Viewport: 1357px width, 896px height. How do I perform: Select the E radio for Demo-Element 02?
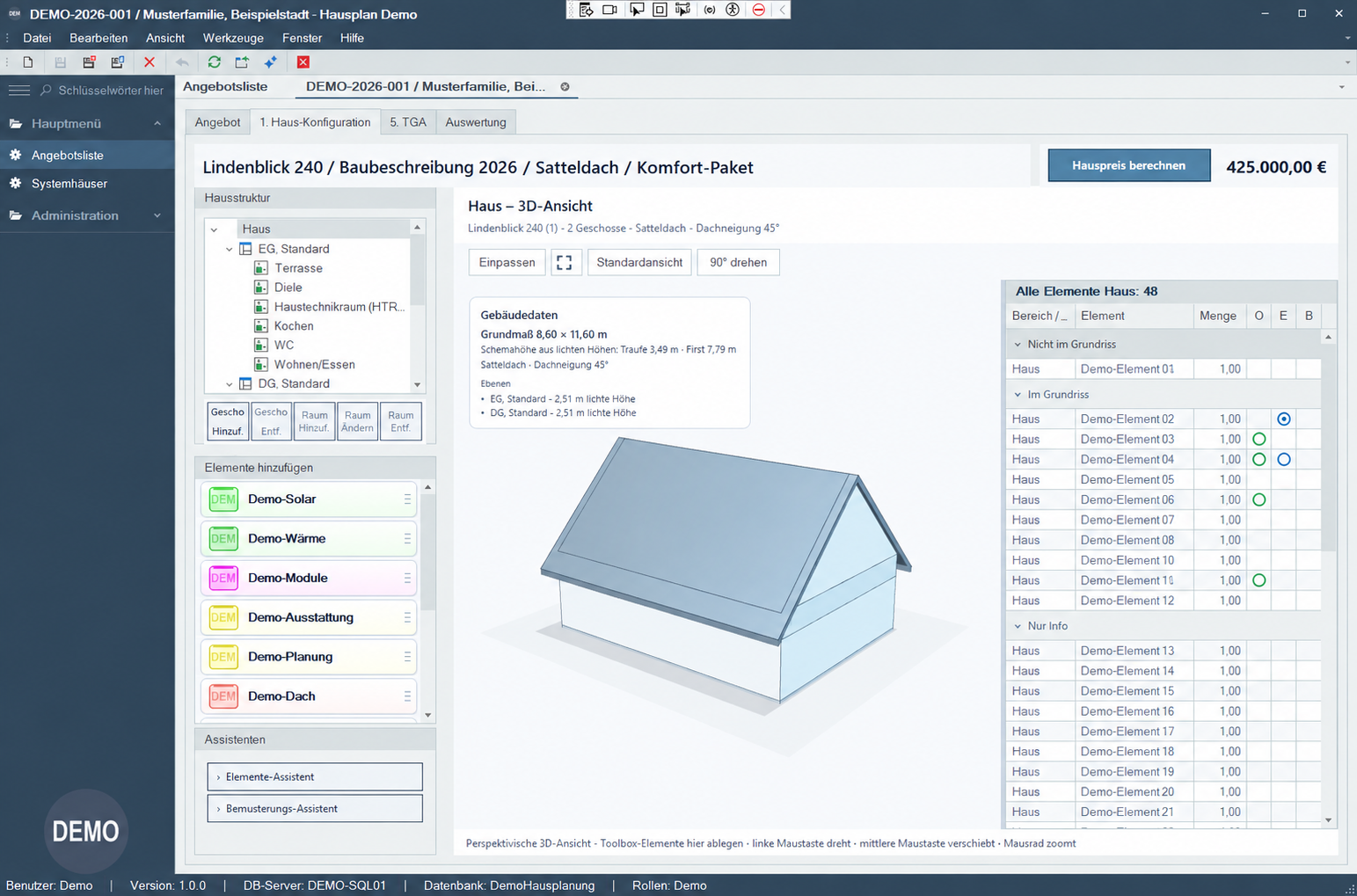(1284, 419)
